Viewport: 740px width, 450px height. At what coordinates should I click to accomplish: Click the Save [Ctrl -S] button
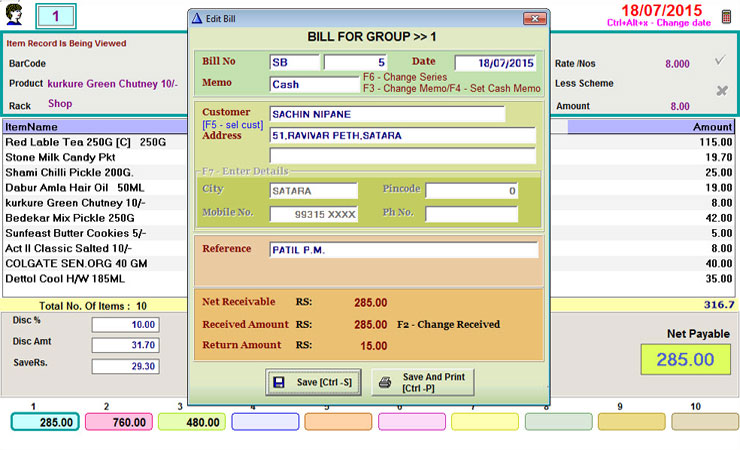tap(313, 382)
